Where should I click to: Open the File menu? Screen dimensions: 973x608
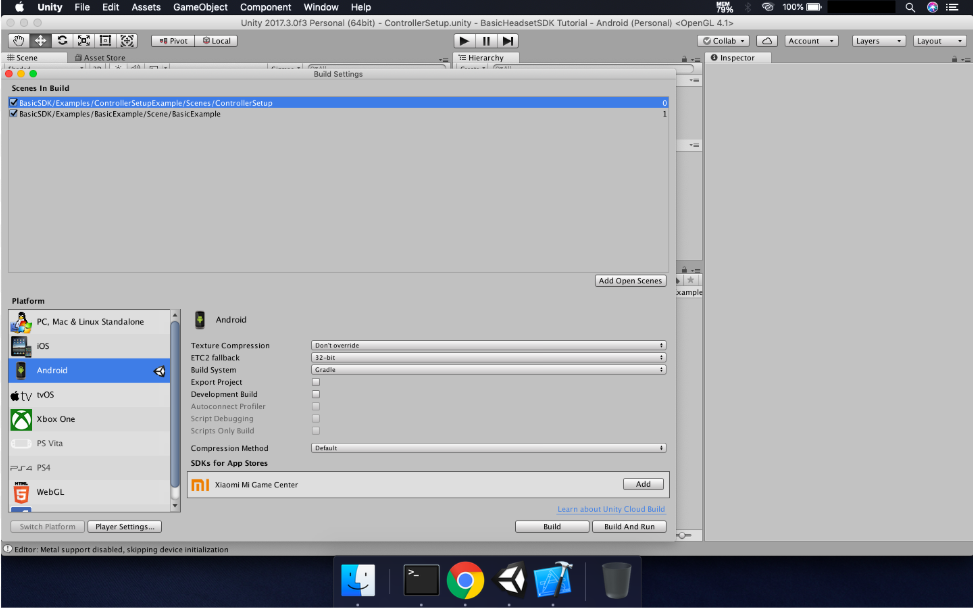(x=82, y=7)
